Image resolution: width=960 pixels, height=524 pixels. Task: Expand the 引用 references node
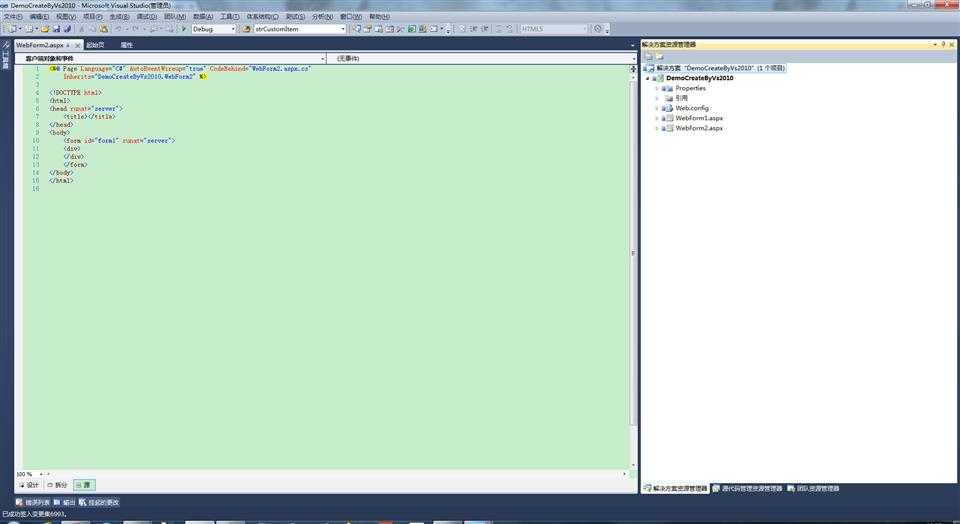coord(657,98)
